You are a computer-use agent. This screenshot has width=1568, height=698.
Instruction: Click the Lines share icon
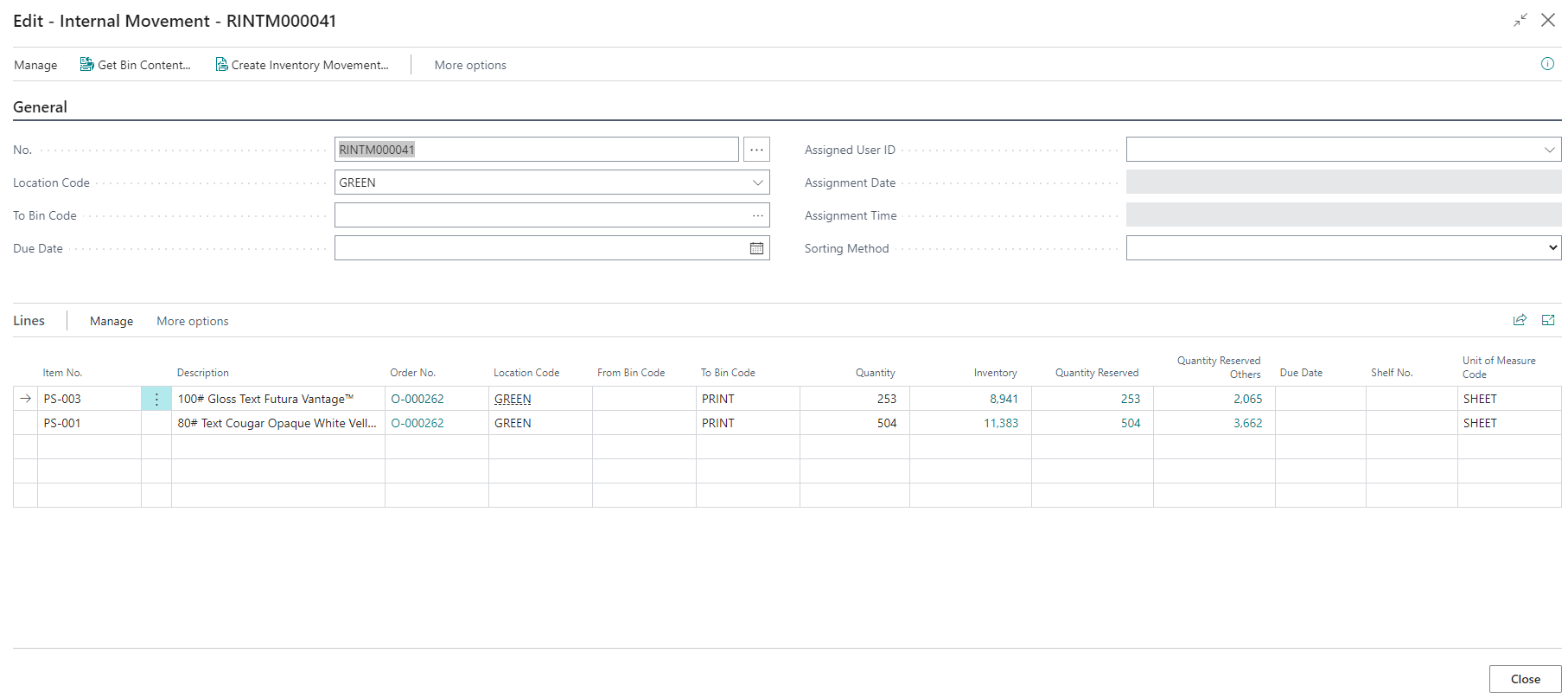(x=1520, y=320)
